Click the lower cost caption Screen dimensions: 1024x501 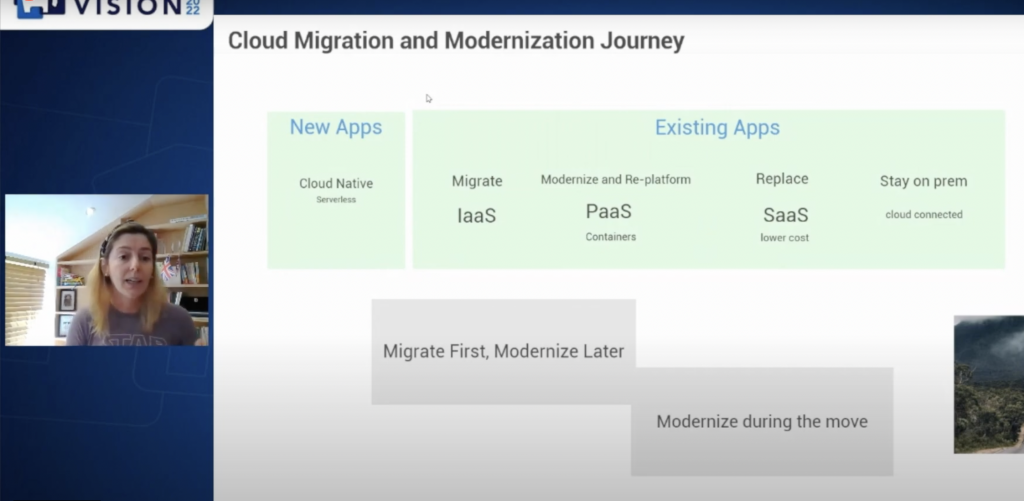tap(784, 238)
